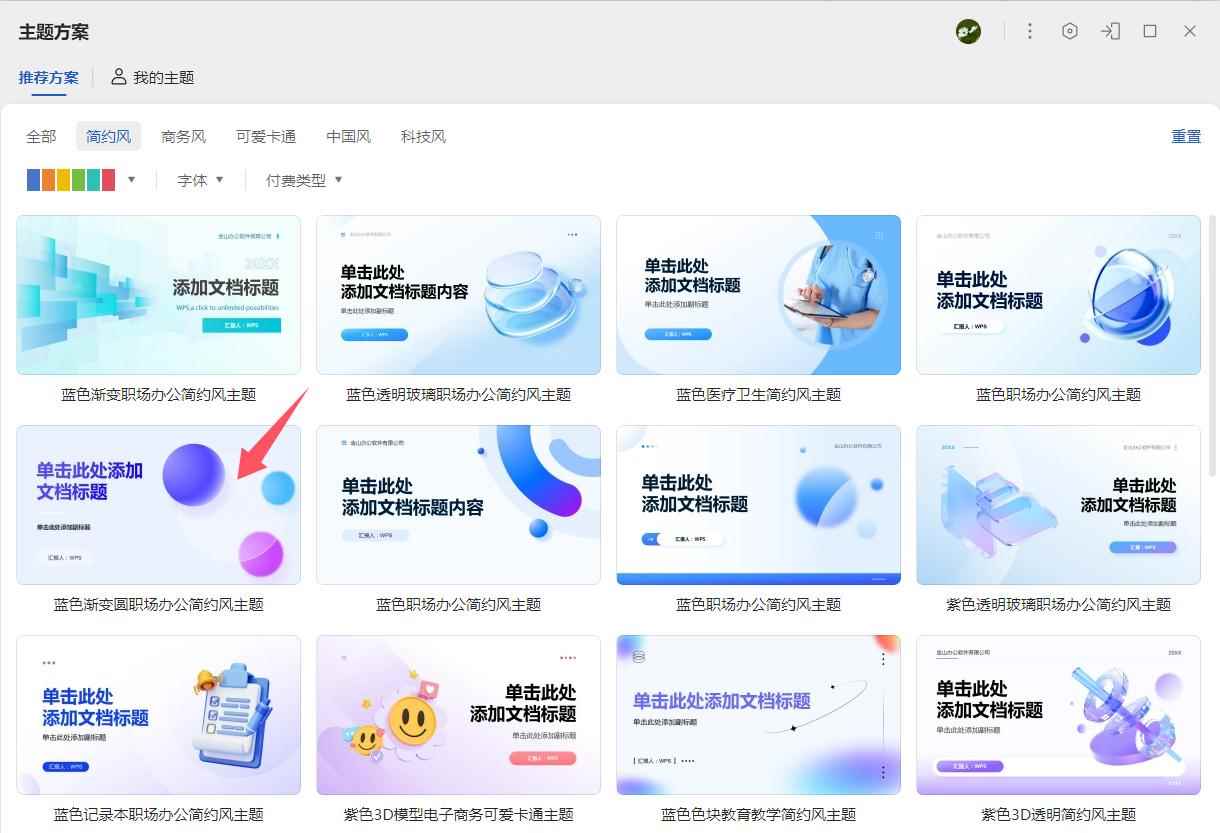Open the three-dot more options menu
Viewport: 1220px width, 833px height.
pyautogui.click(x=1030, y=32)
